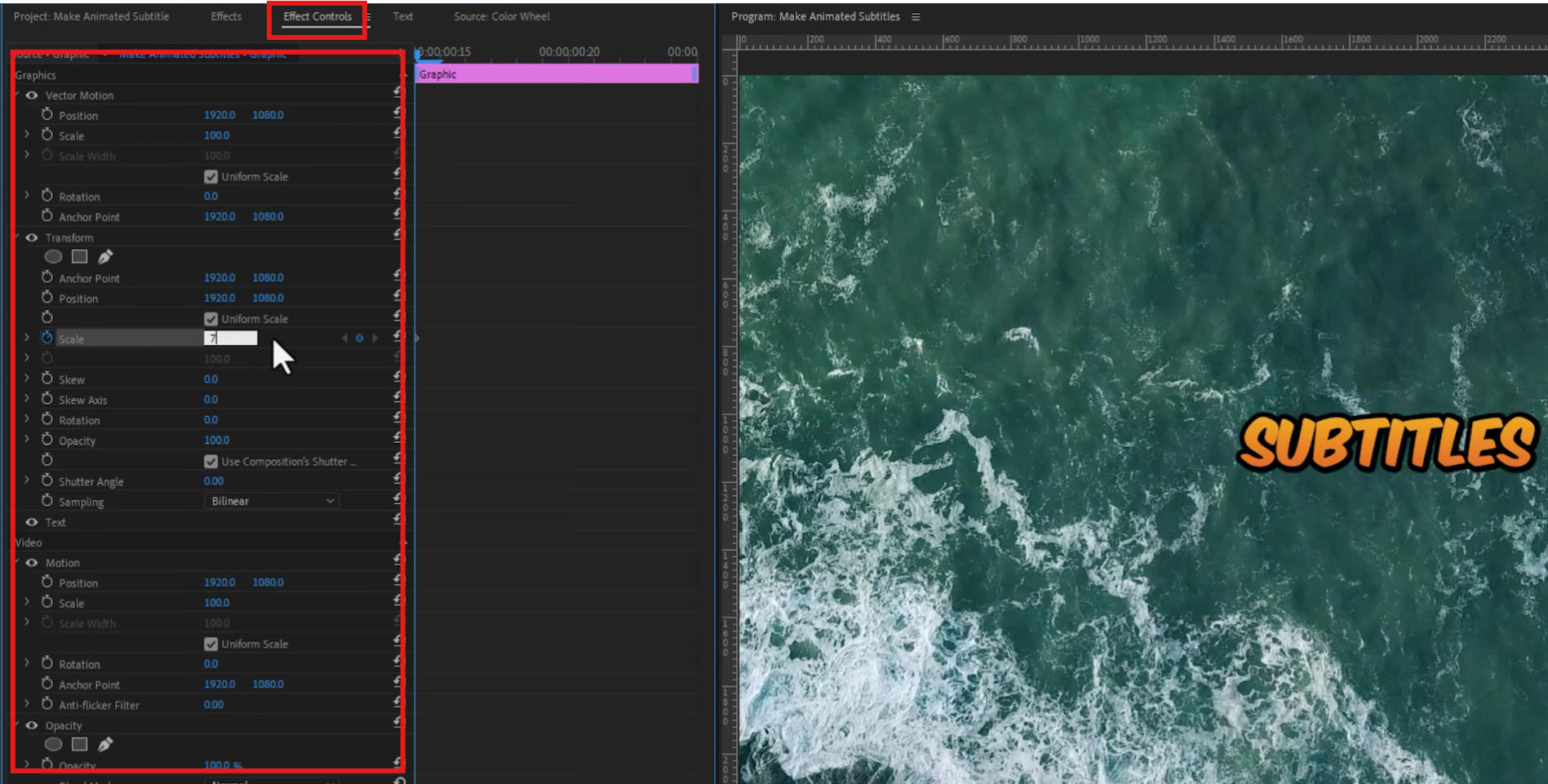Image resolution: width=1548 pixels, height=784 pixels.
Task: Expand the Anti-flicker Filter property
Action: (x=27, y=704)
